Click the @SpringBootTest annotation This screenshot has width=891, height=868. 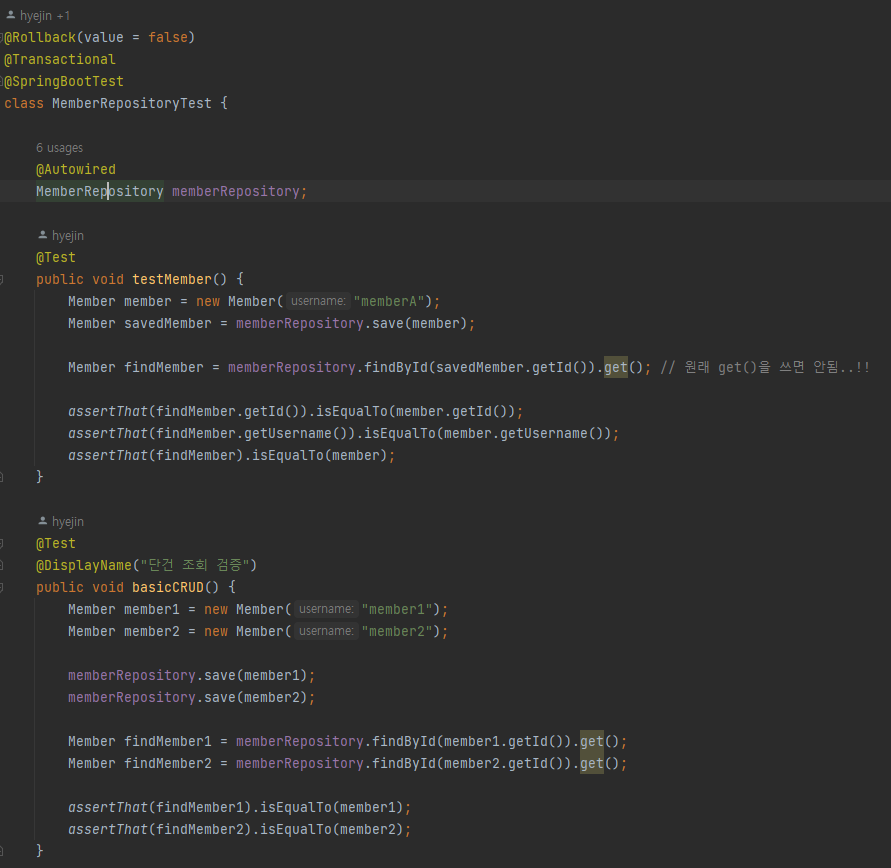coord(64,82)
